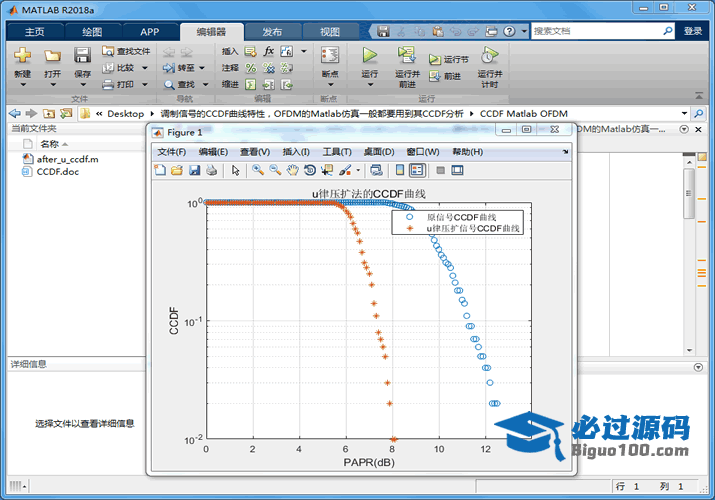The image size is (715, 500).
Task: Click 查找文件 Find Files button
Action: pyautogui.click(x=126, y=52)
